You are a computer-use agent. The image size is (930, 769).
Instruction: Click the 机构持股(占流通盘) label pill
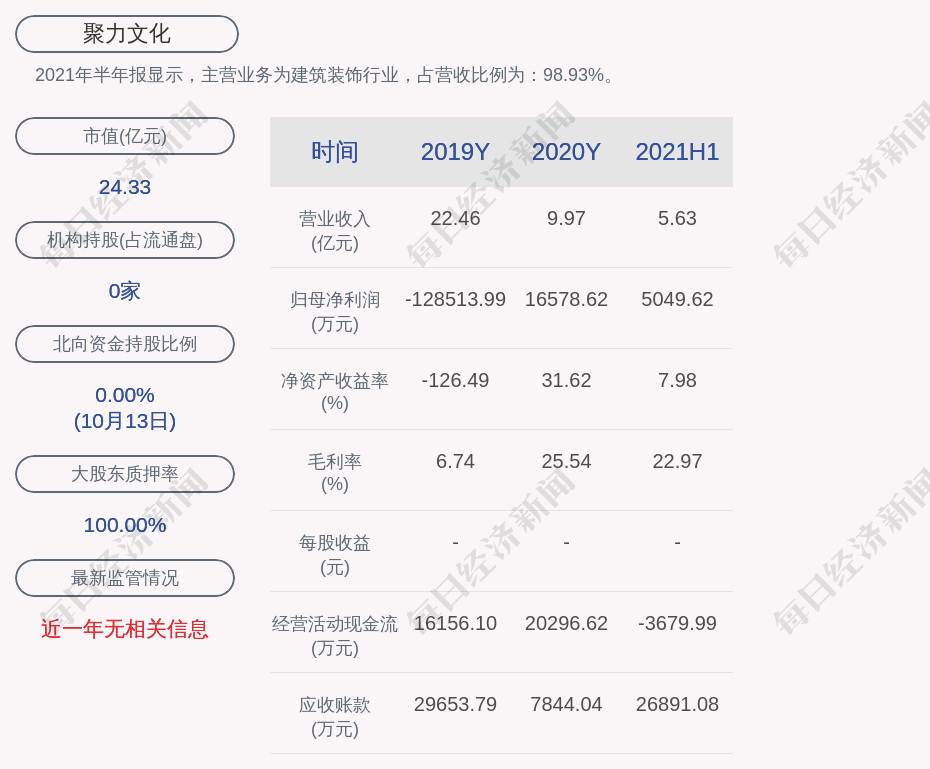tap(125, 240)
